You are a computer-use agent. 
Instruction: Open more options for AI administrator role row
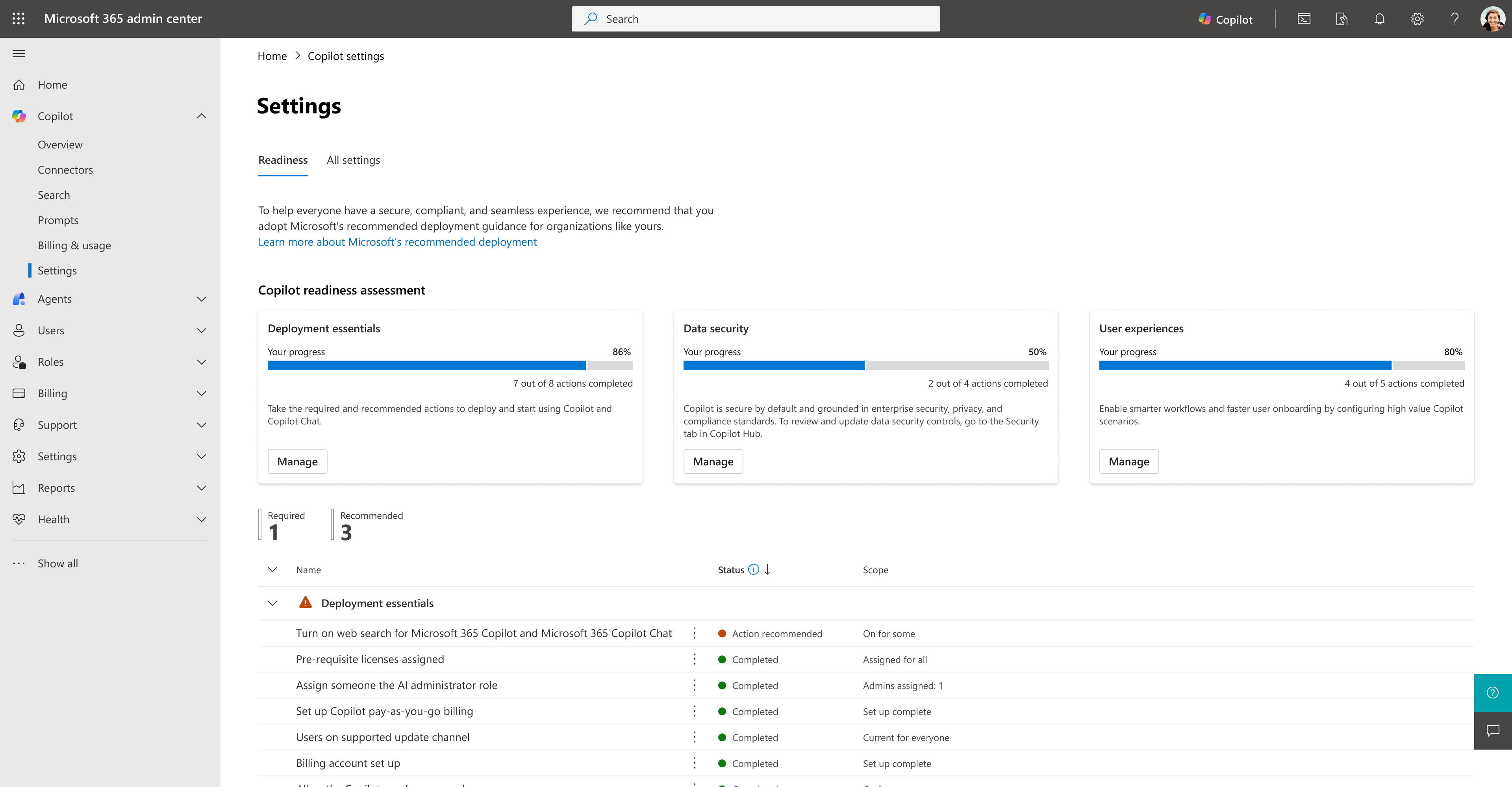click(x=694, y=685)
